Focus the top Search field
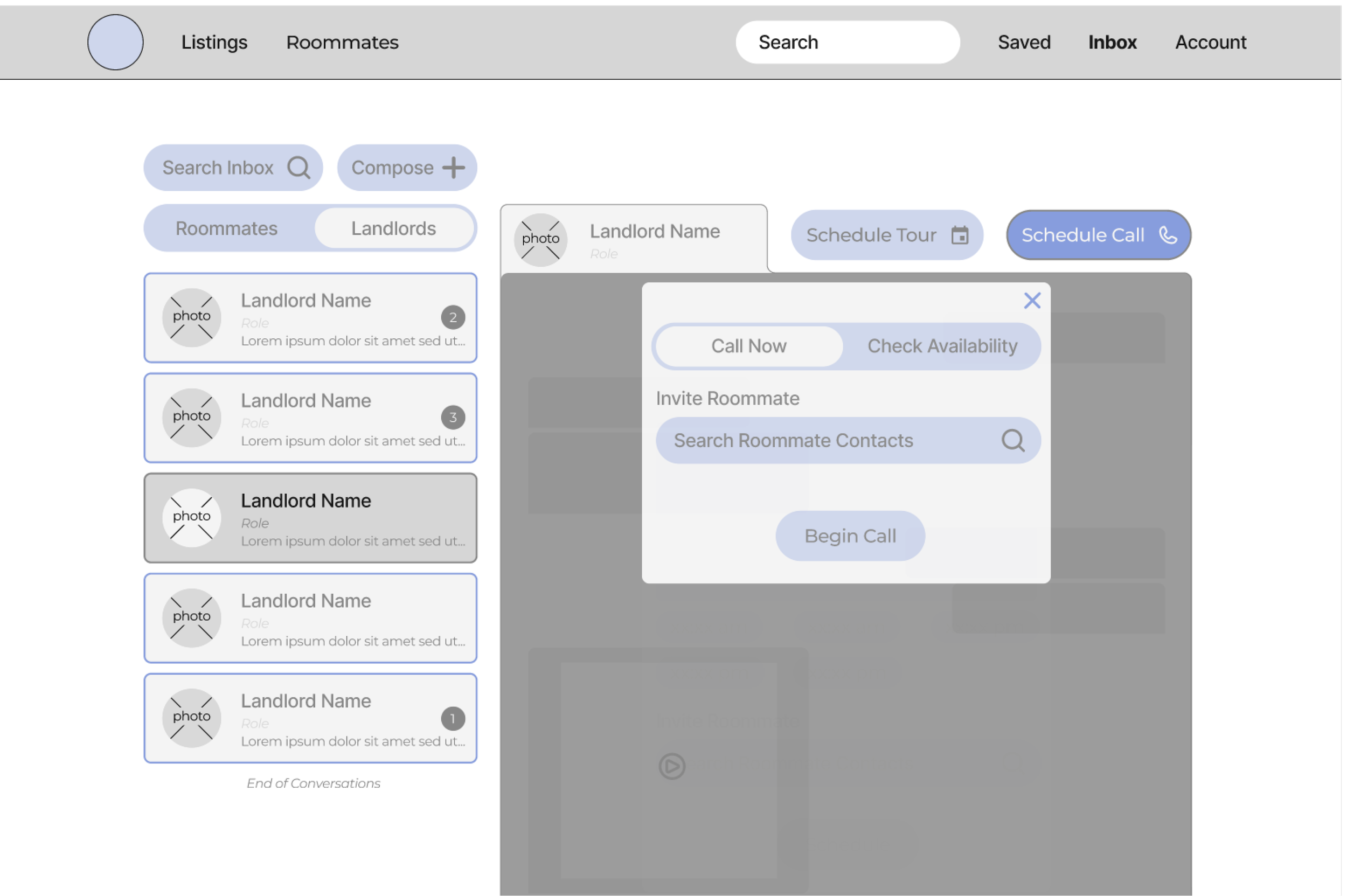The image size is (1347, 896). (847, 42)
